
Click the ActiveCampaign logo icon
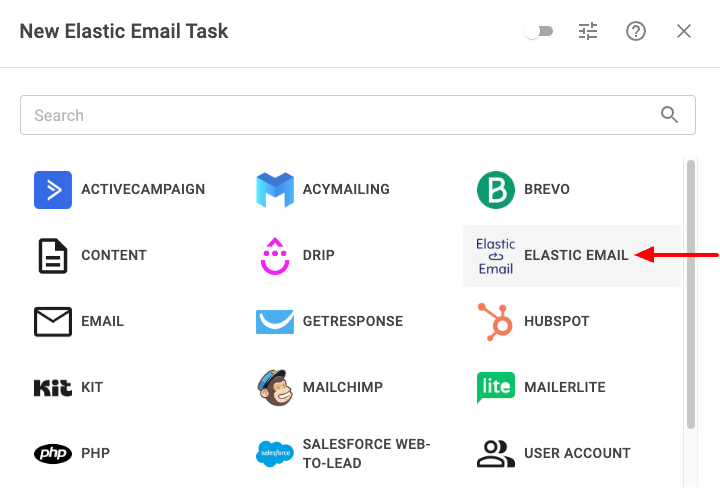pos(53,190)
